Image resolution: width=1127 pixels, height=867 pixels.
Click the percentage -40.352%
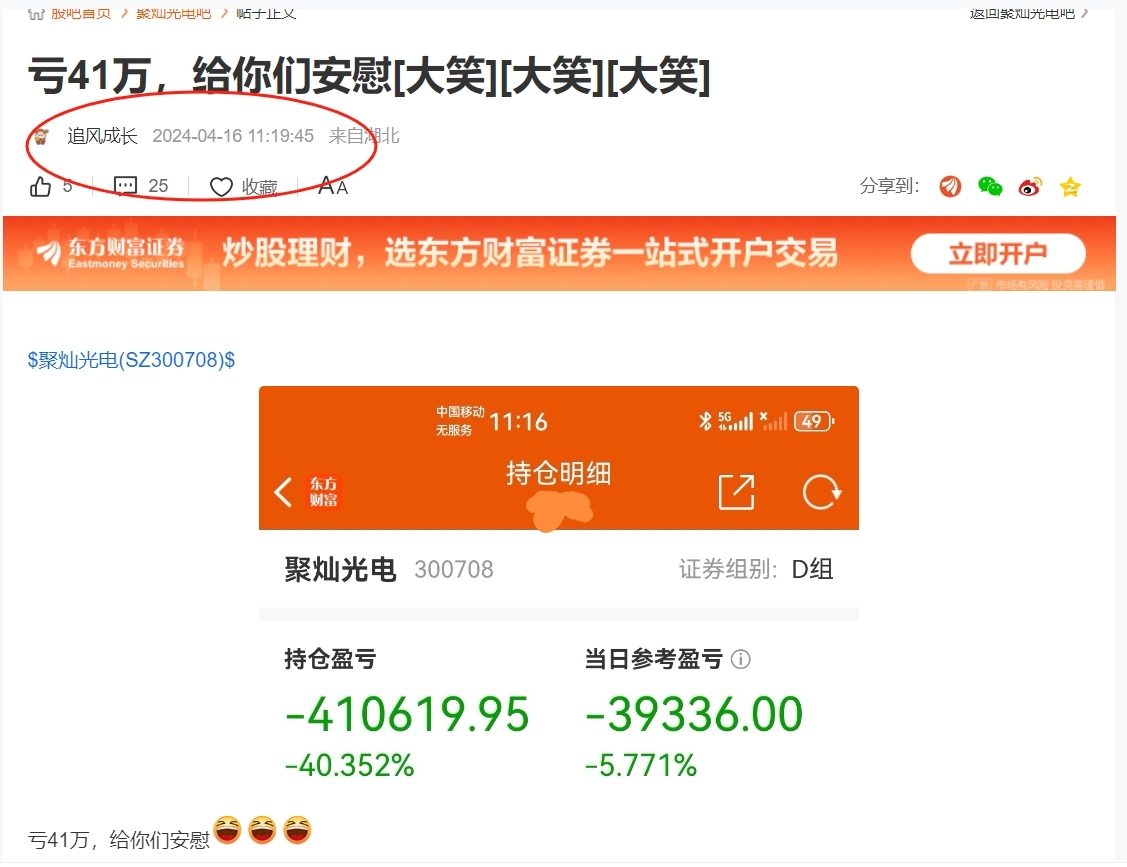click(349, 766)
